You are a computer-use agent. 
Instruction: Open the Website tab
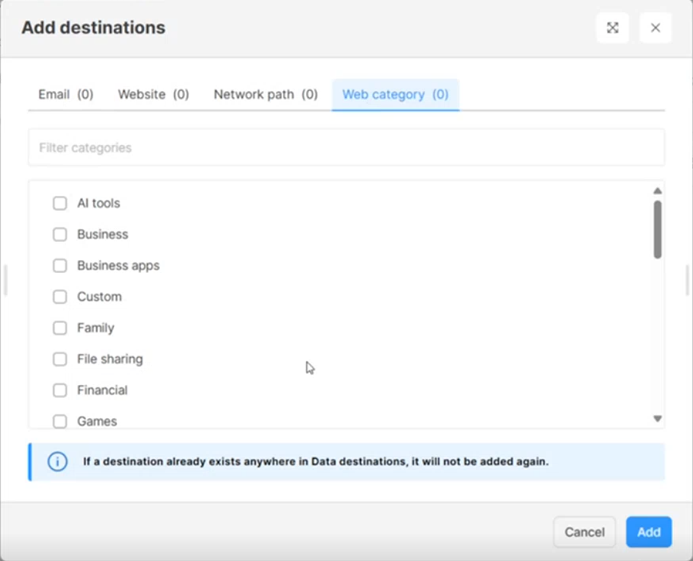(153, 95)
